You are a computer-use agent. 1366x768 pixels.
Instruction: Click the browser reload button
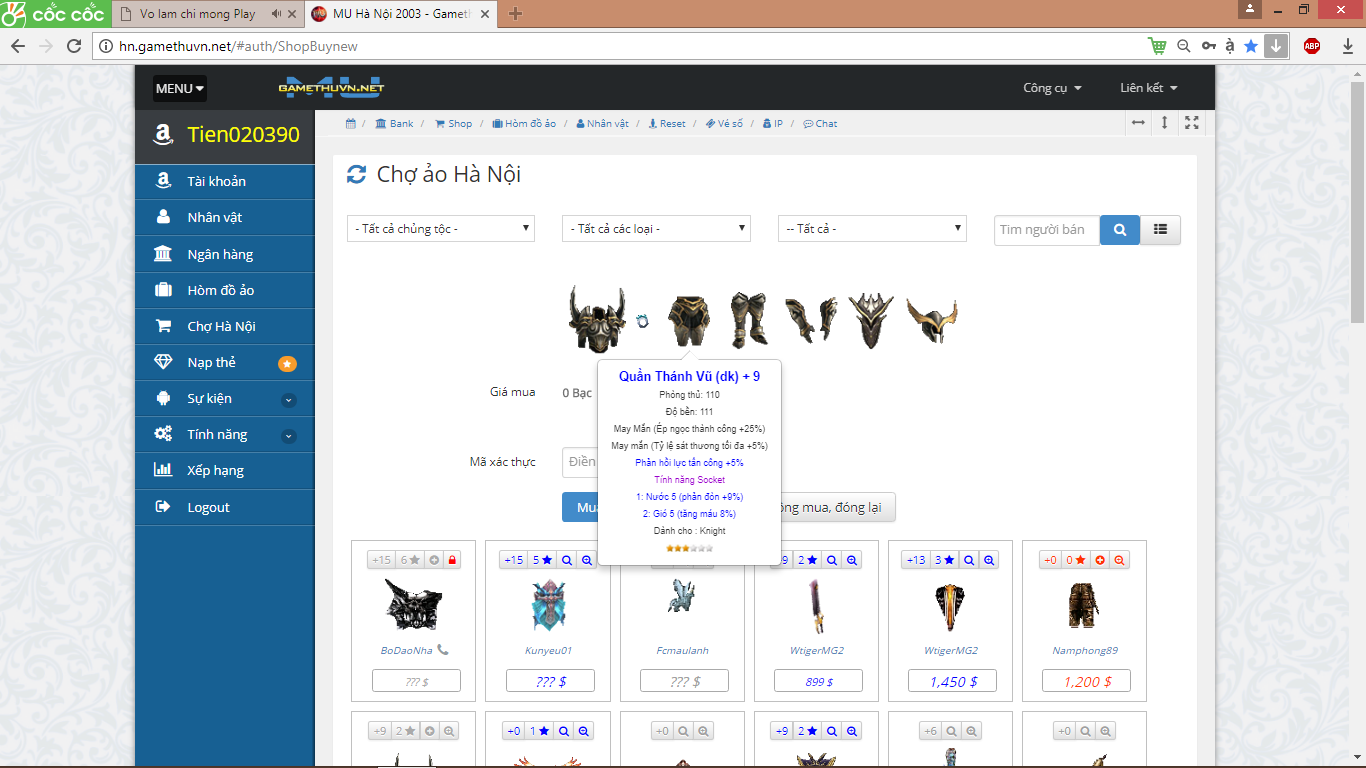pyautogui.click(x=73, y=46)
